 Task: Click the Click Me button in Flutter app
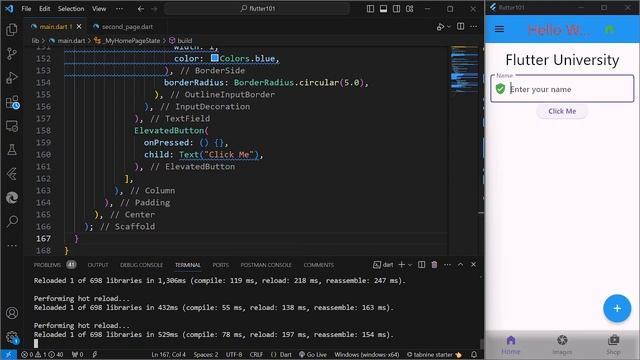(x=562, y=111)
